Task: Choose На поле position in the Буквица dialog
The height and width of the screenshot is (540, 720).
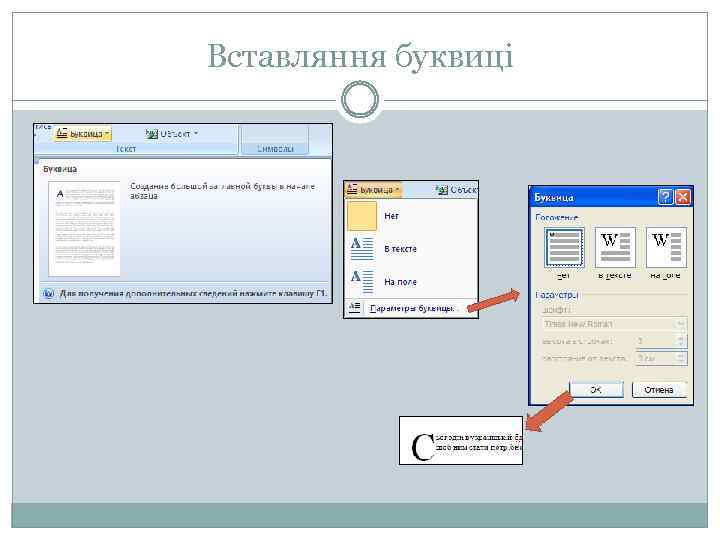Action: (666, 248)
